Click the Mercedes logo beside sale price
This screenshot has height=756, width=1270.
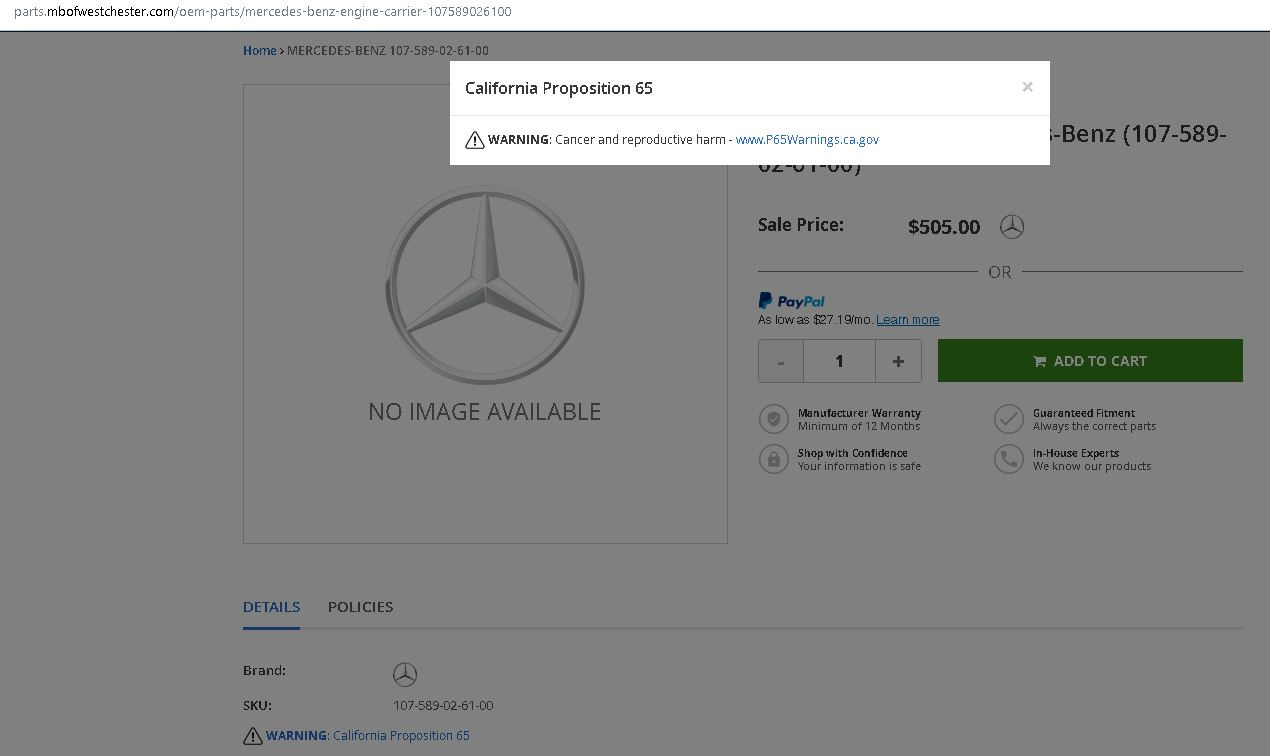coord(1012,227)
